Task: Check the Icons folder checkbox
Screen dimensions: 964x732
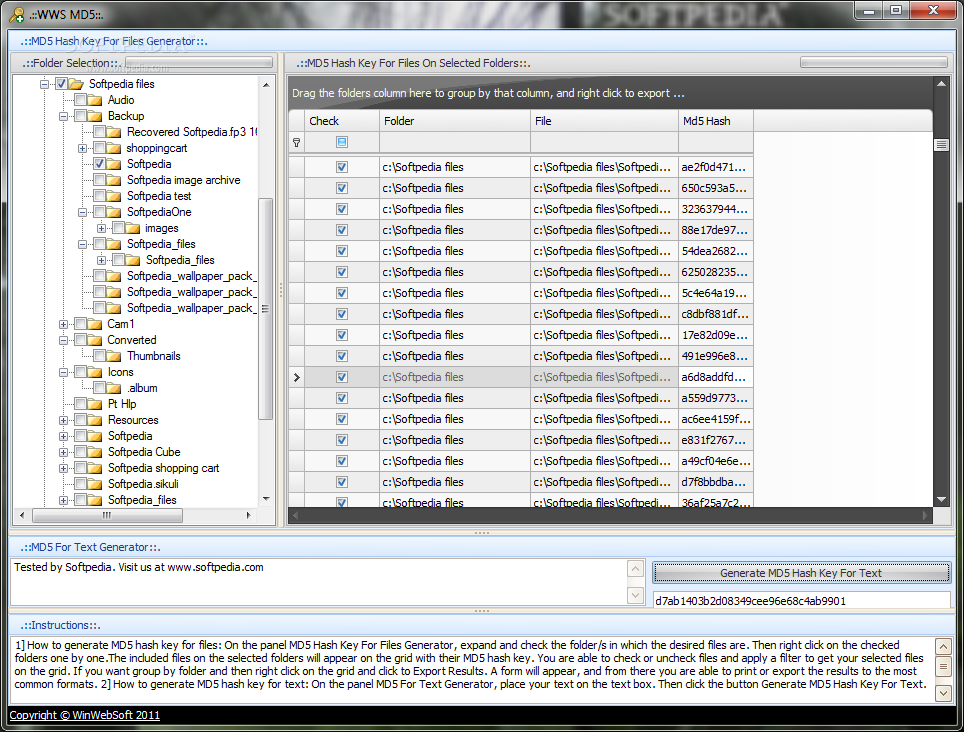Action: click(80, 372)
